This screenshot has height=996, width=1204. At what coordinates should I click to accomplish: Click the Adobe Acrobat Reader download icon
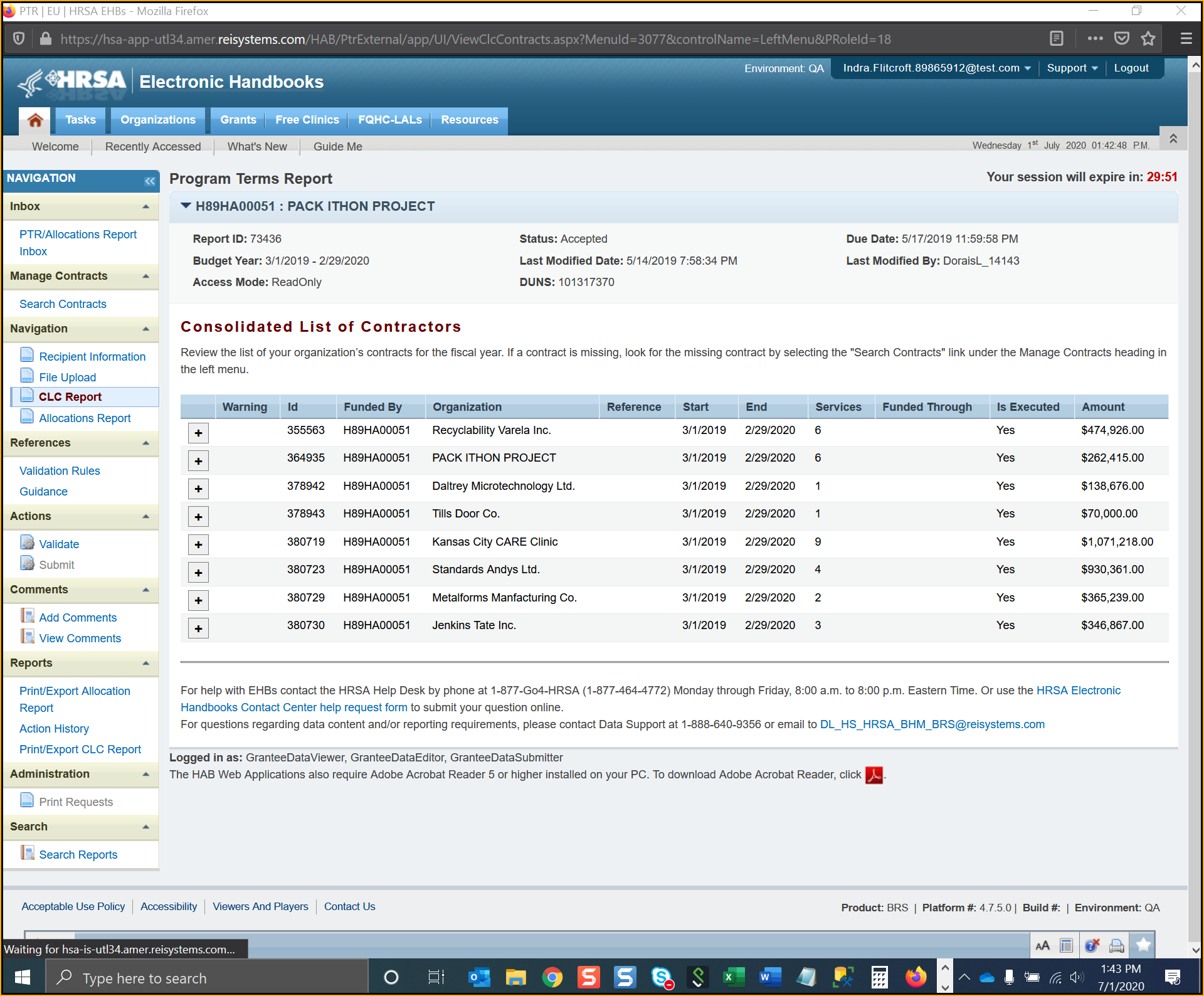coord(874,775)
